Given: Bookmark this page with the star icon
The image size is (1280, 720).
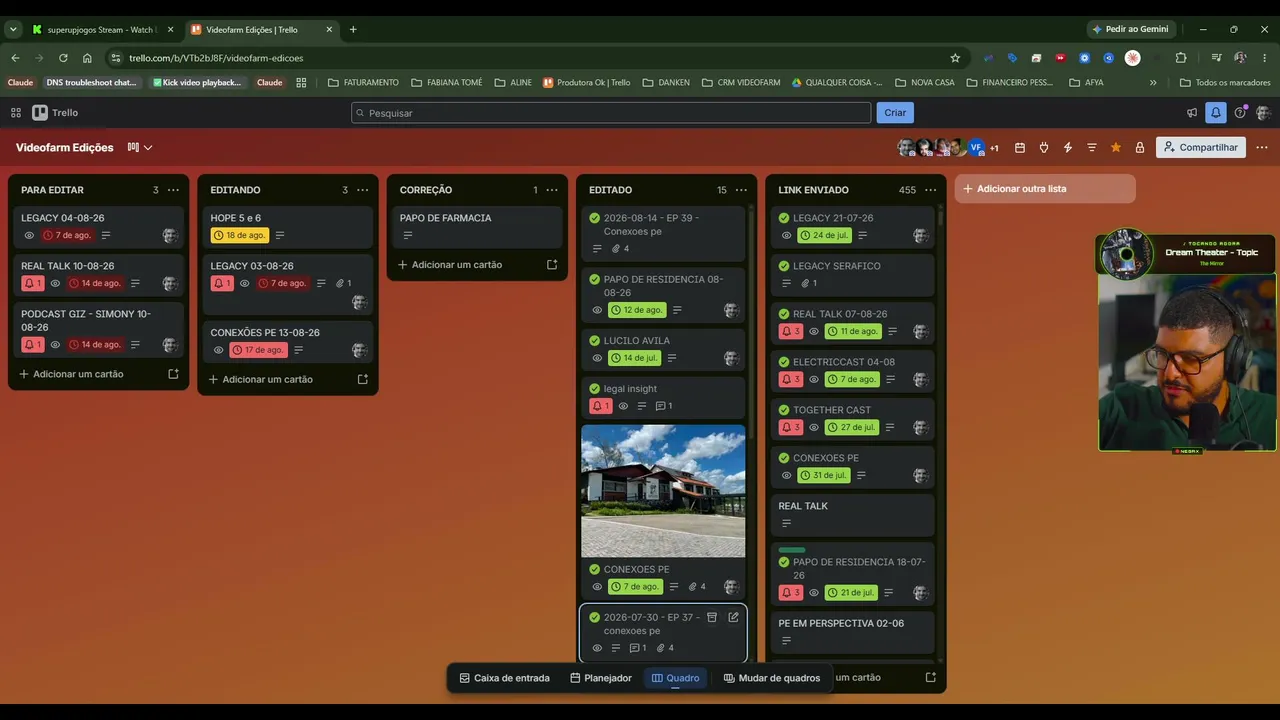Looking at the screenshot, I should point(955,58).
